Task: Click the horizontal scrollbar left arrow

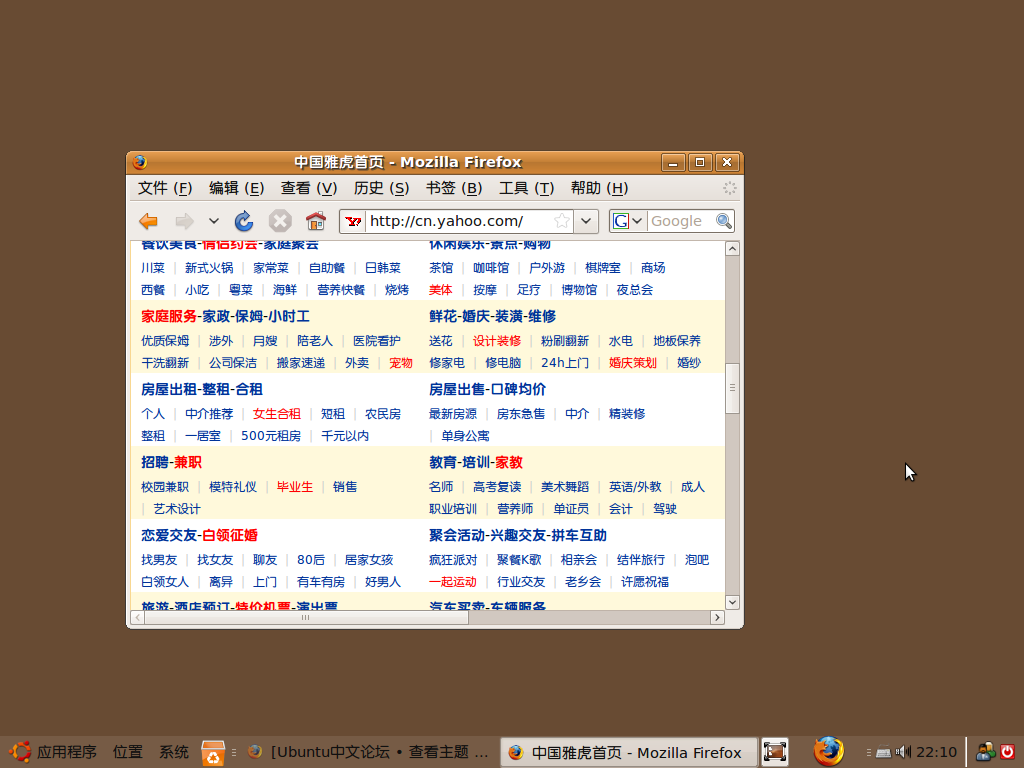Action: point(138,617)
